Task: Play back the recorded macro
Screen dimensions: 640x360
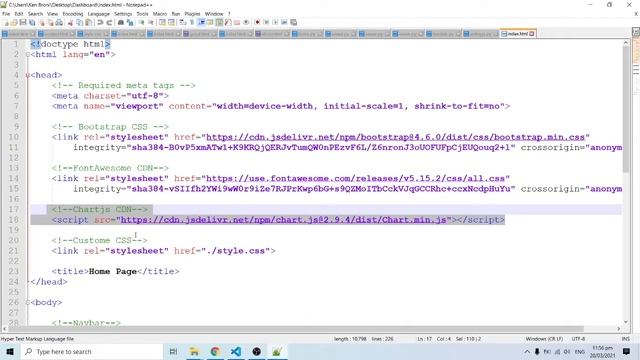Action: [275, 22]
